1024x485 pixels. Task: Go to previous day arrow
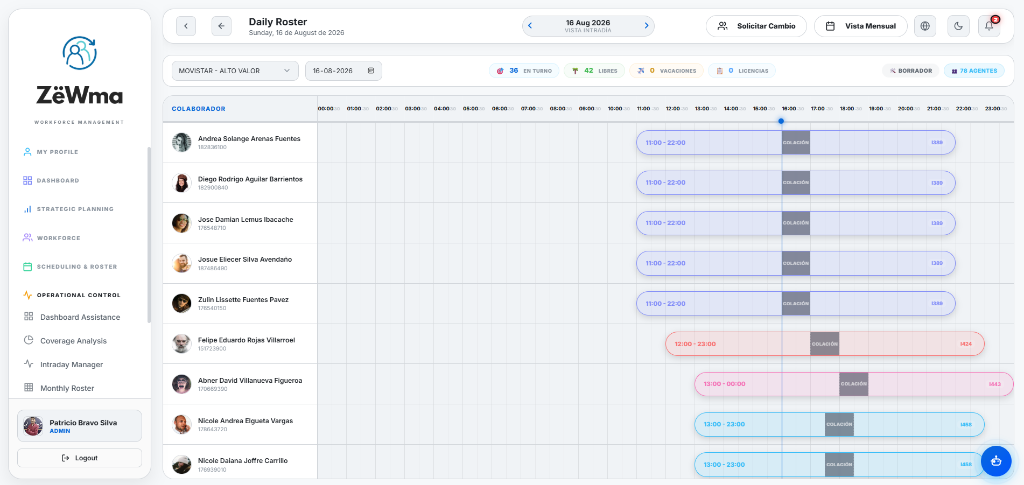[x=530, y=26]
